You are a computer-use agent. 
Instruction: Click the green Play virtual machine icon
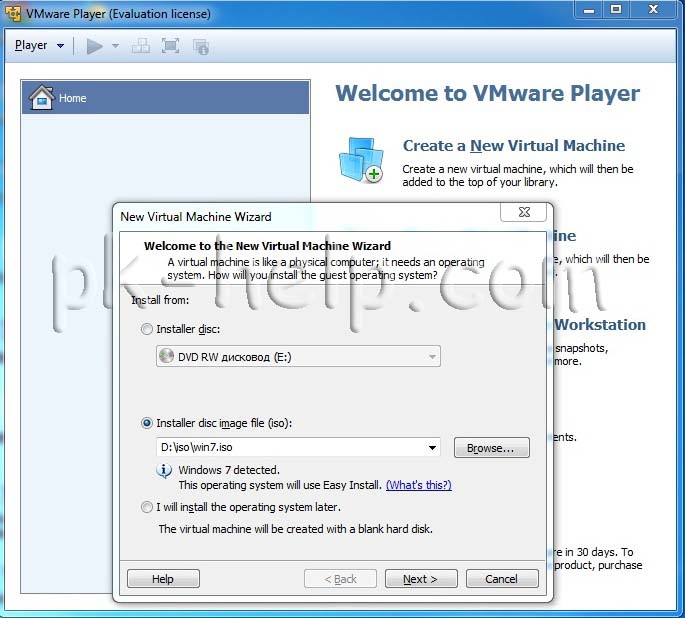[94, 46]
